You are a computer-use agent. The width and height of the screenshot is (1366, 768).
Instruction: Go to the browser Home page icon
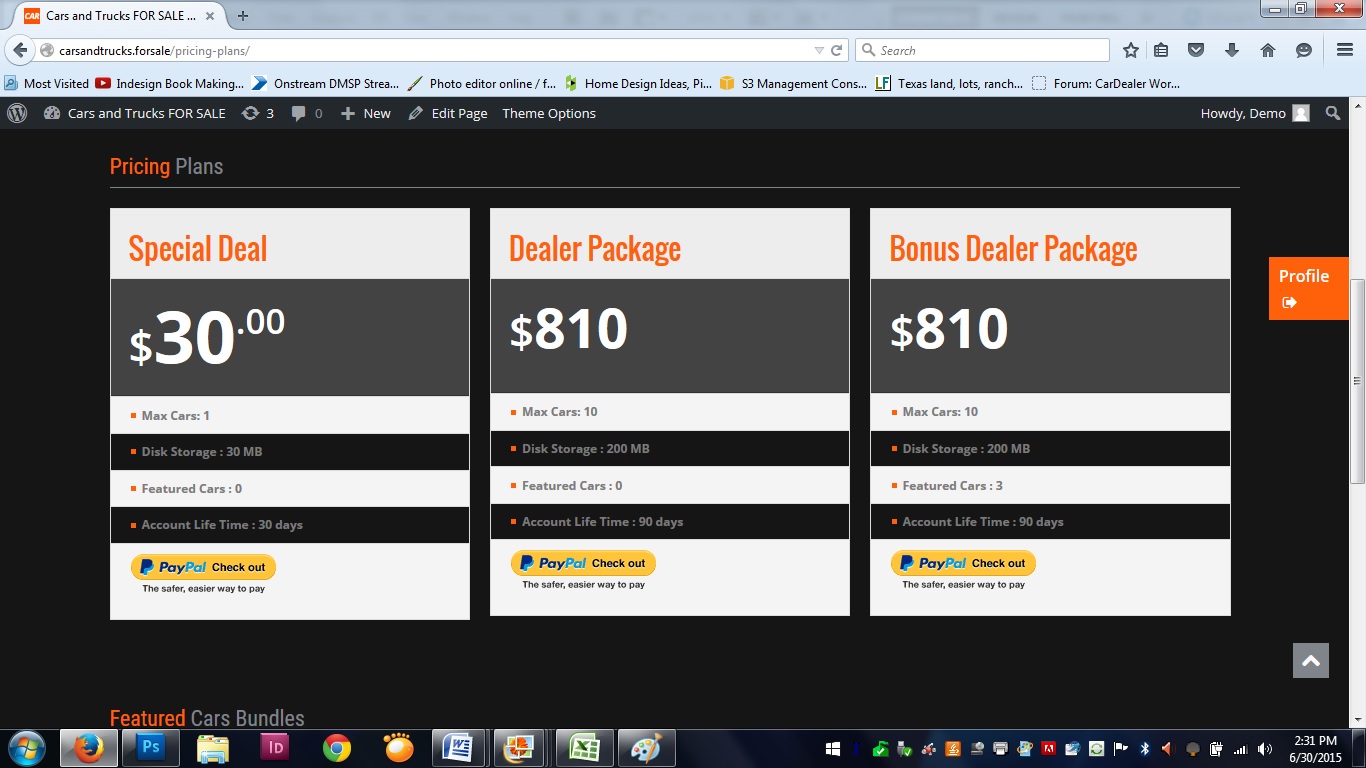point(1267,50)
